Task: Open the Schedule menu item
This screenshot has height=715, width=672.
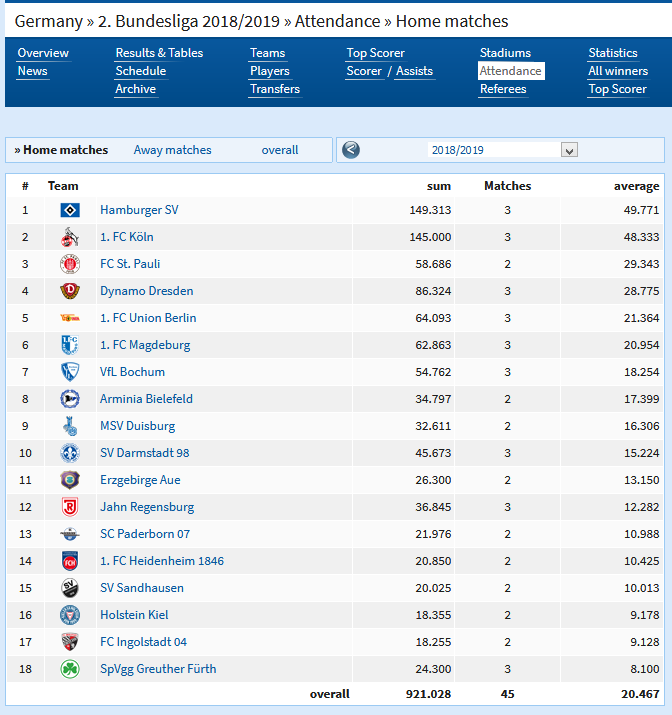Action: point(140,71)
